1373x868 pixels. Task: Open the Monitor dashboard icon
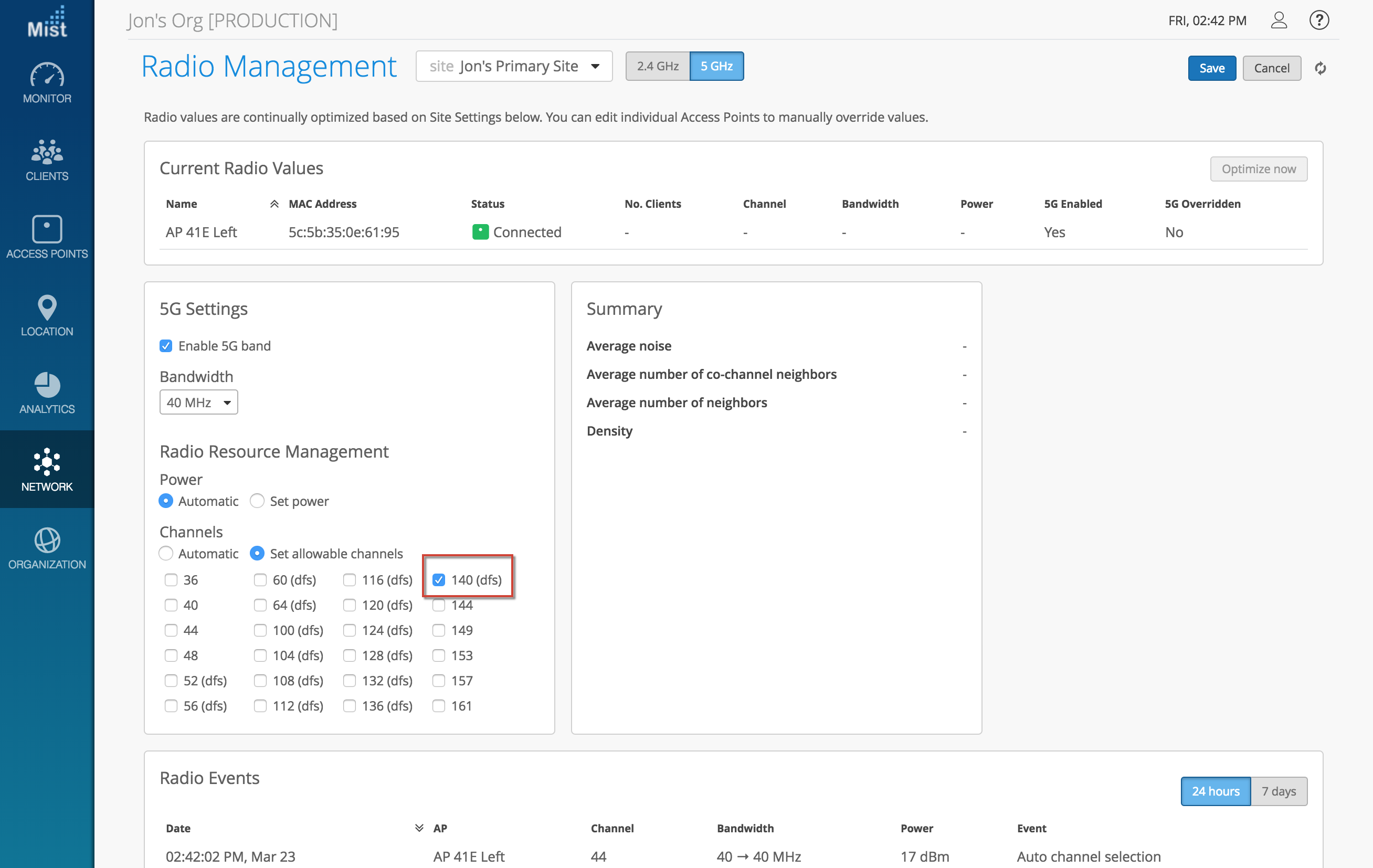coord(47,75)
